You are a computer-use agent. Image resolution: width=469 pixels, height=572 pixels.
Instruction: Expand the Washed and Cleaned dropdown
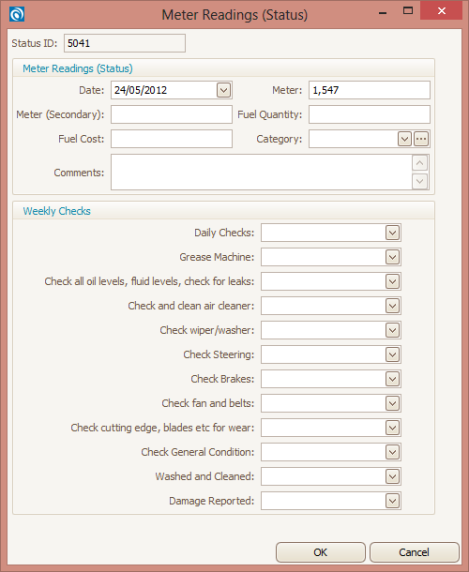point(392,476)
